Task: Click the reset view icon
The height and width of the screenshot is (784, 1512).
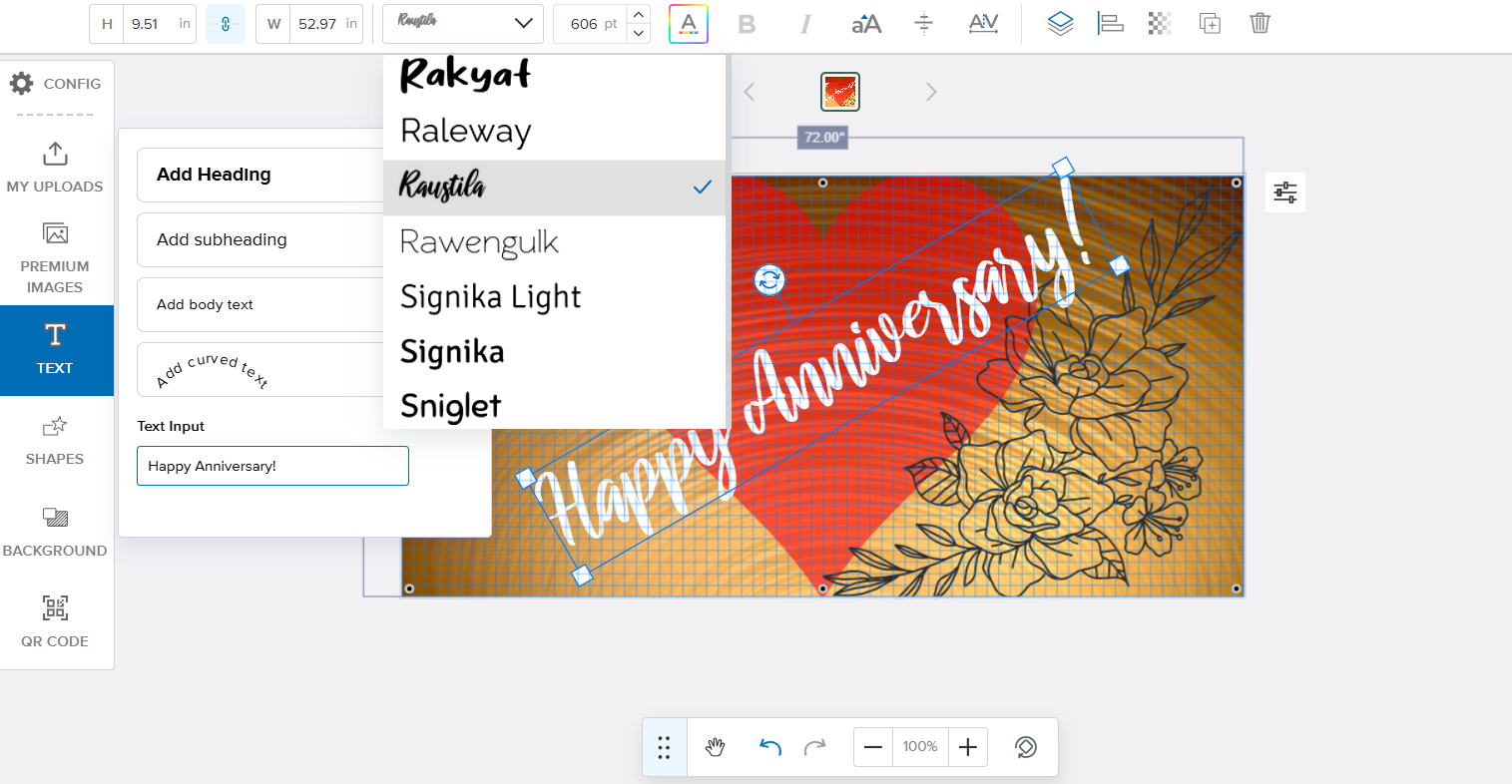Action: pyautogui.click(x=1025, y=747)
